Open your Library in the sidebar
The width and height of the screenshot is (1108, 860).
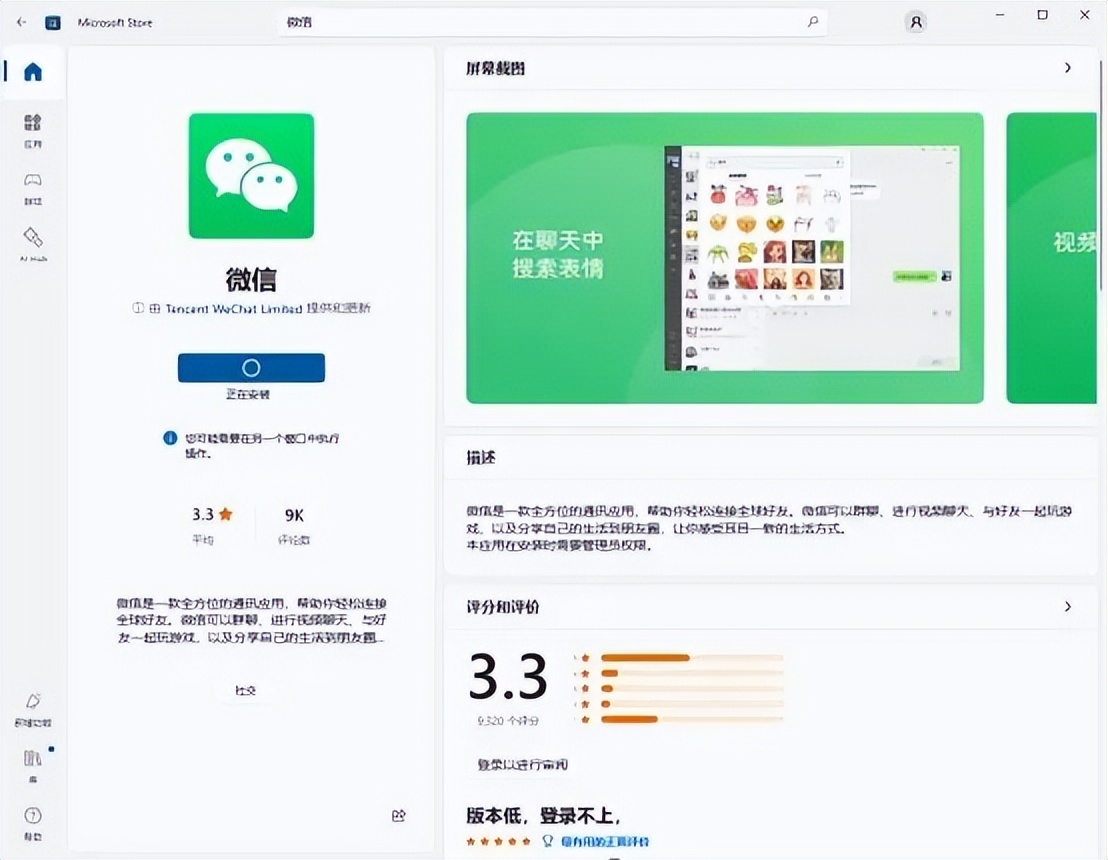pyautogui.click(x=33, y=760)
